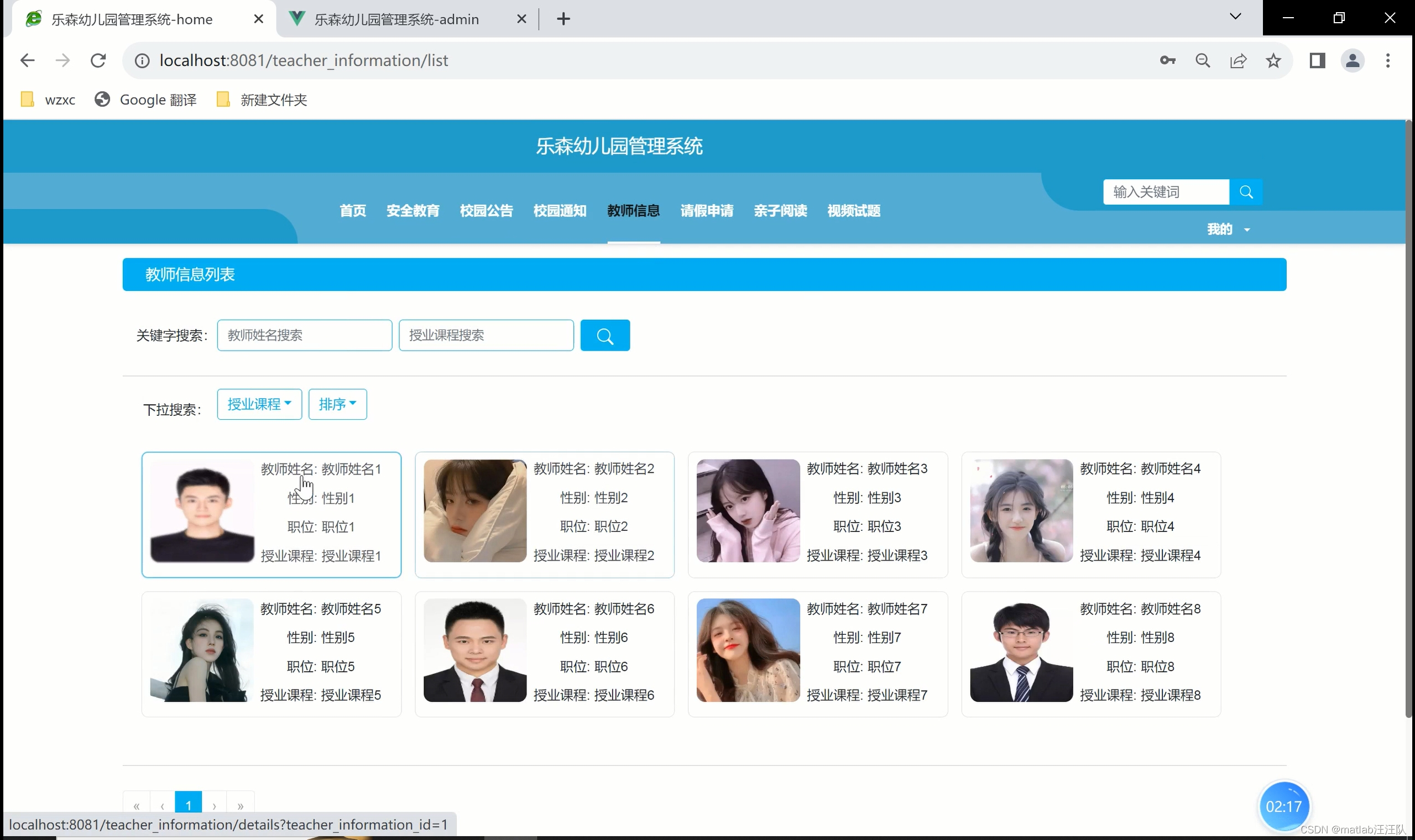Switch to the 乐森幼儿园管理系统-admin tab
The image size is (1415, 840).
point(396,19)
